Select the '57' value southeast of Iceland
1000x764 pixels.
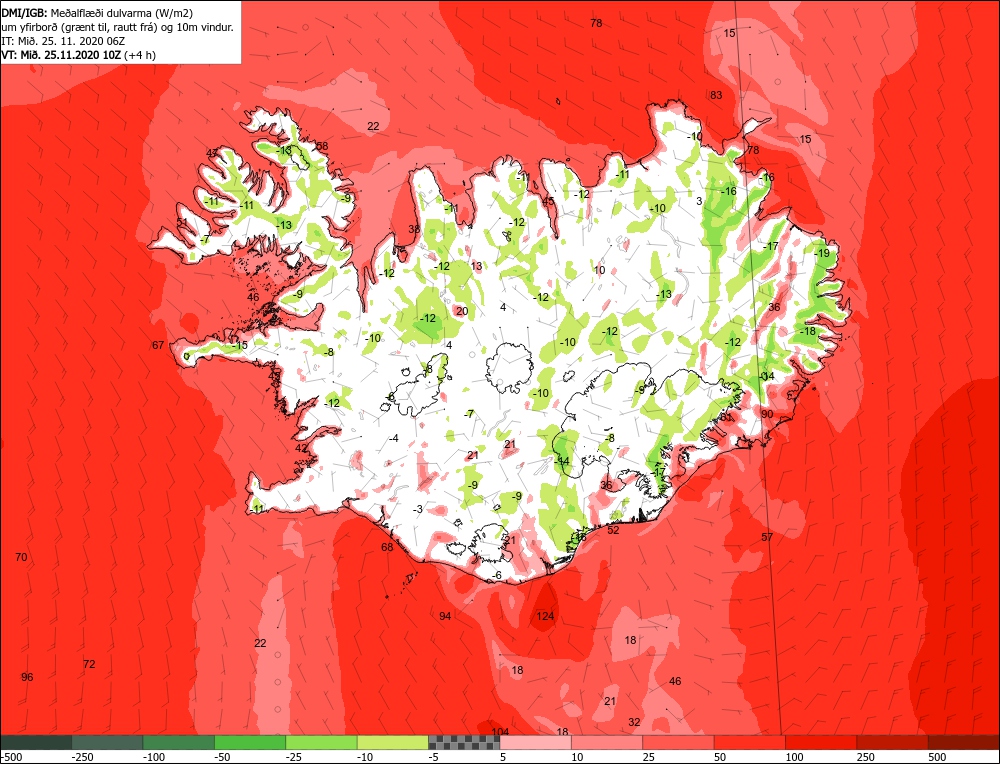(x=767, y=538)
